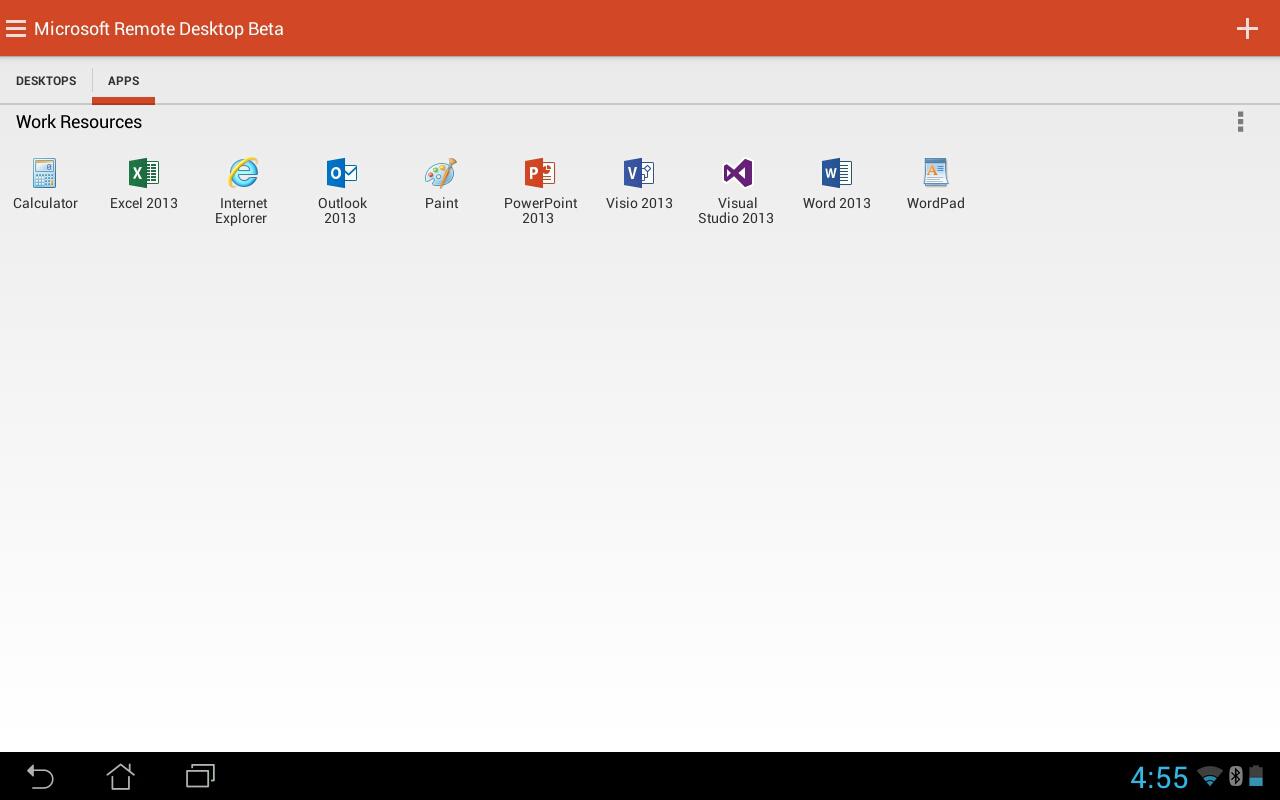The width and height of the screenshot is (1280, 800).
Task: Select the Apps tab
Action: pos(123,81)
